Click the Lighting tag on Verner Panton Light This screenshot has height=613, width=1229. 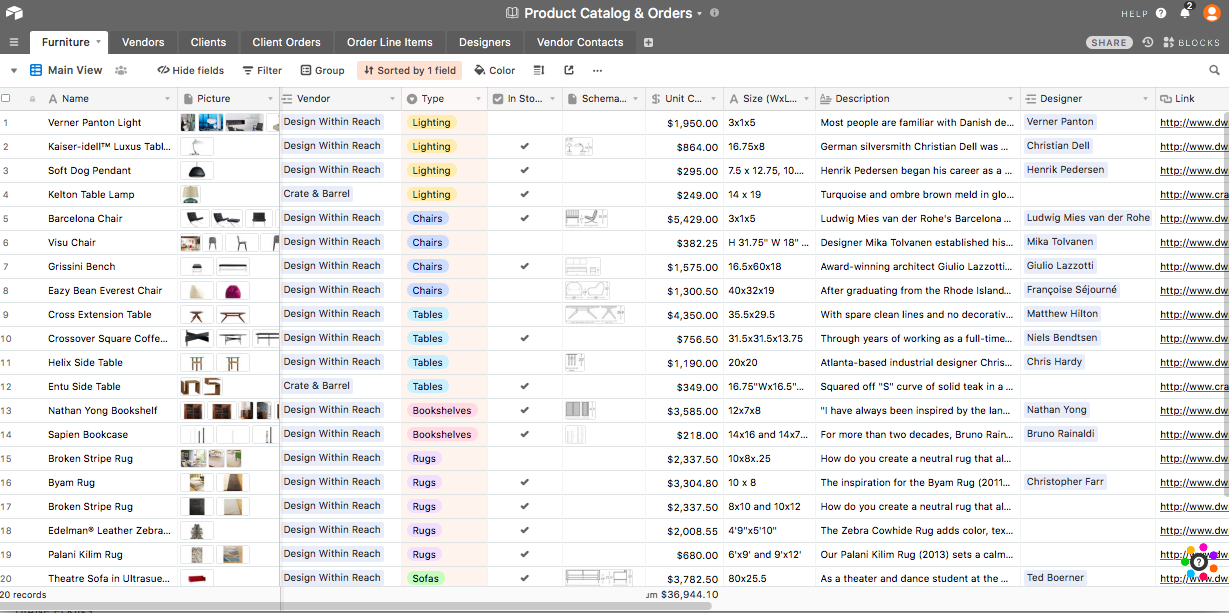tap(431, 122)
